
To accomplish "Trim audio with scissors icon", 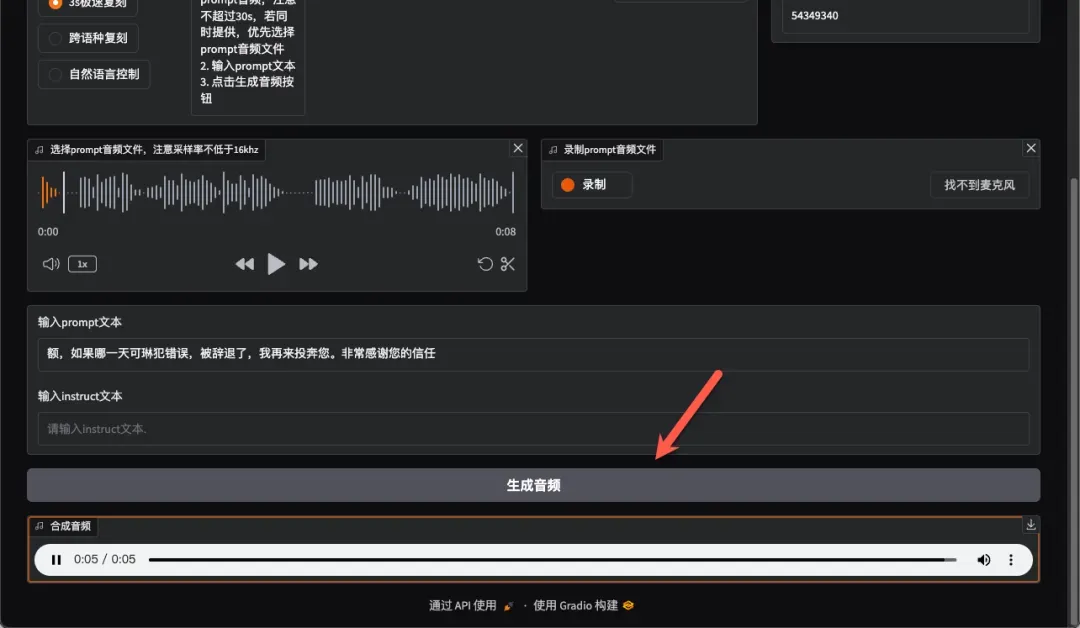I will pos(508,264).
